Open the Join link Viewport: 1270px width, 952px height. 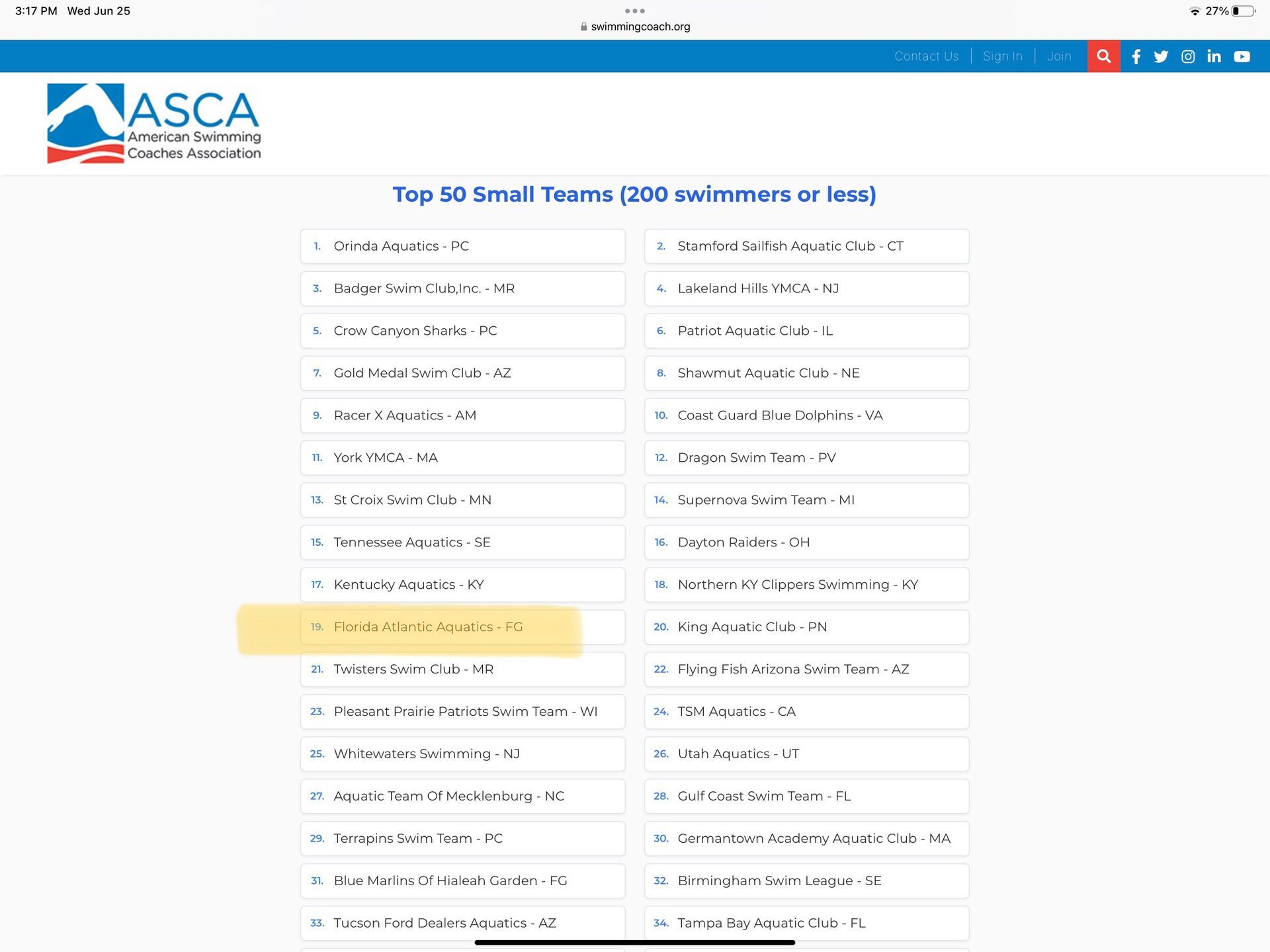click(1059, 56)
